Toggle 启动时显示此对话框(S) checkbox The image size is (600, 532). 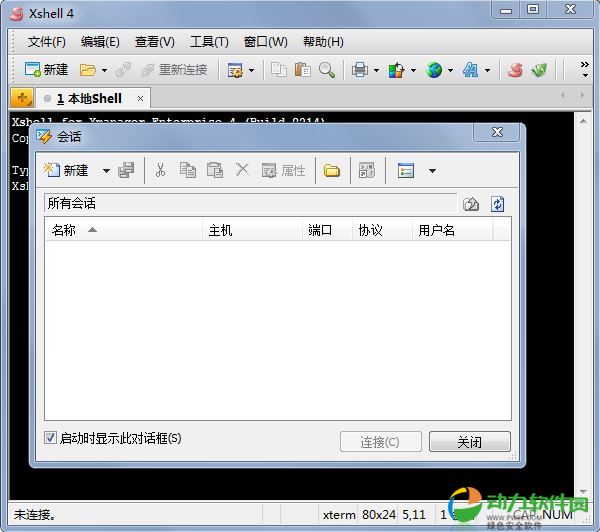[50, 438]
